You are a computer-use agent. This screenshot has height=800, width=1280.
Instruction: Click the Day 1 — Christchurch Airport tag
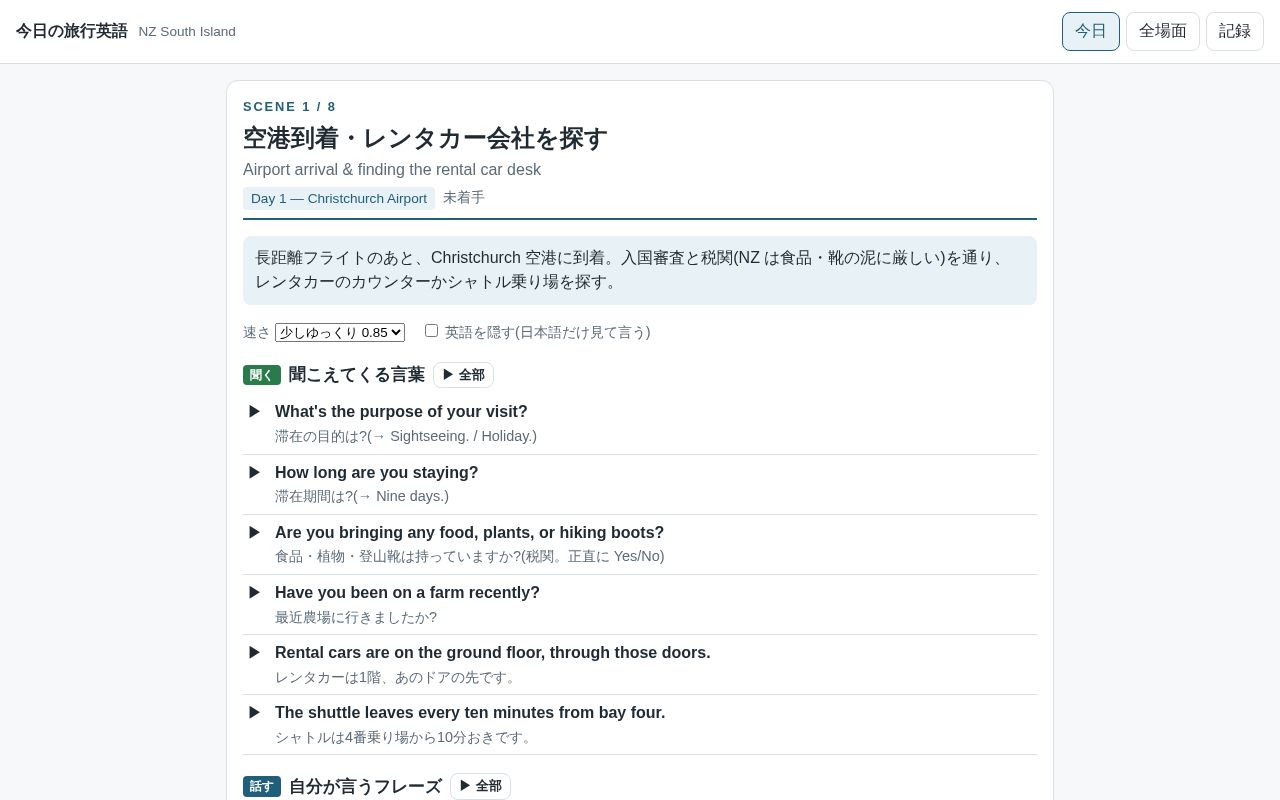[339, 198]
